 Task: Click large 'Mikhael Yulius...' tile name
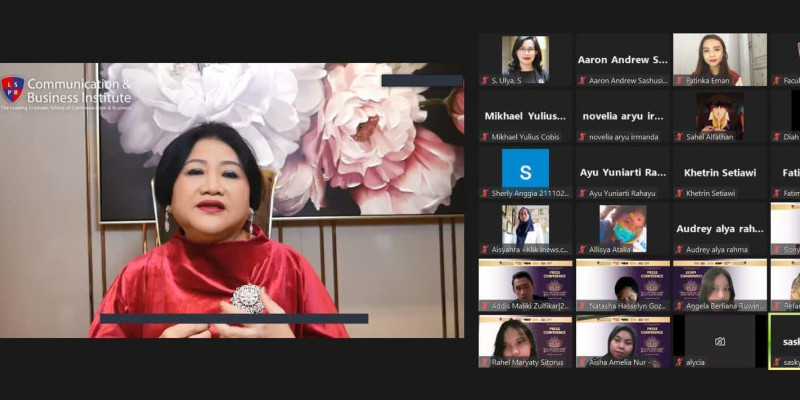pos(526,116)
